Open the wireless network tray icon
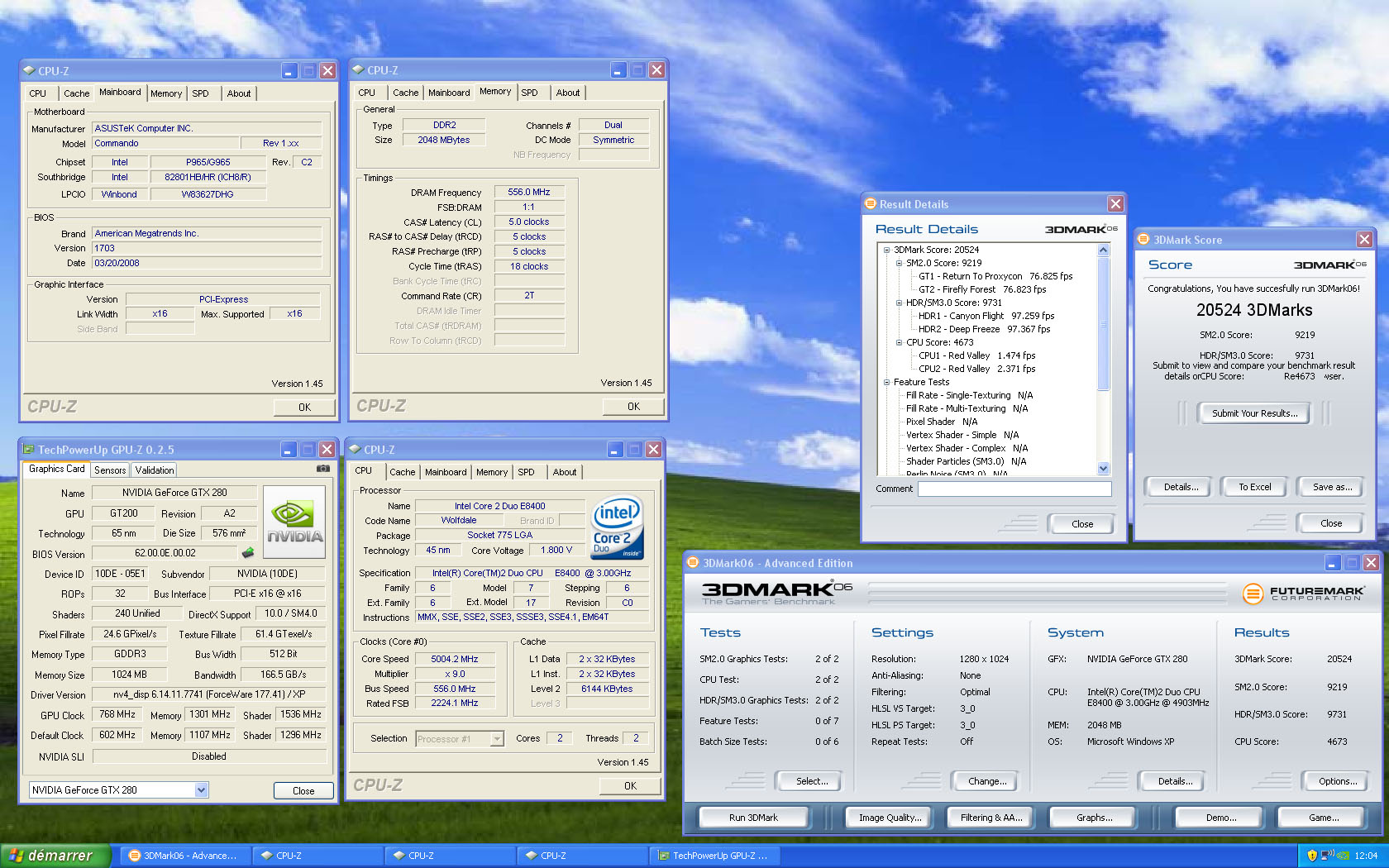 1328,856
